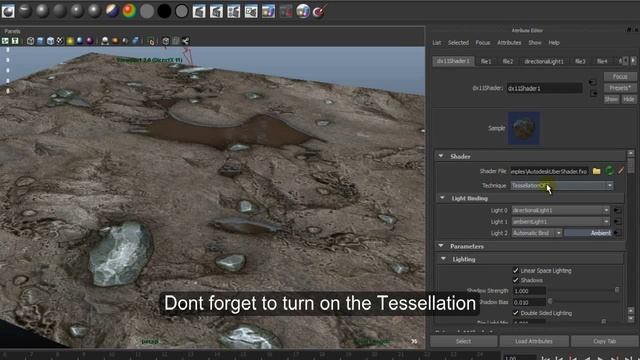
Task: Click the white dome isolate icon in the panel toolbar
Action: tap(105, 41)
